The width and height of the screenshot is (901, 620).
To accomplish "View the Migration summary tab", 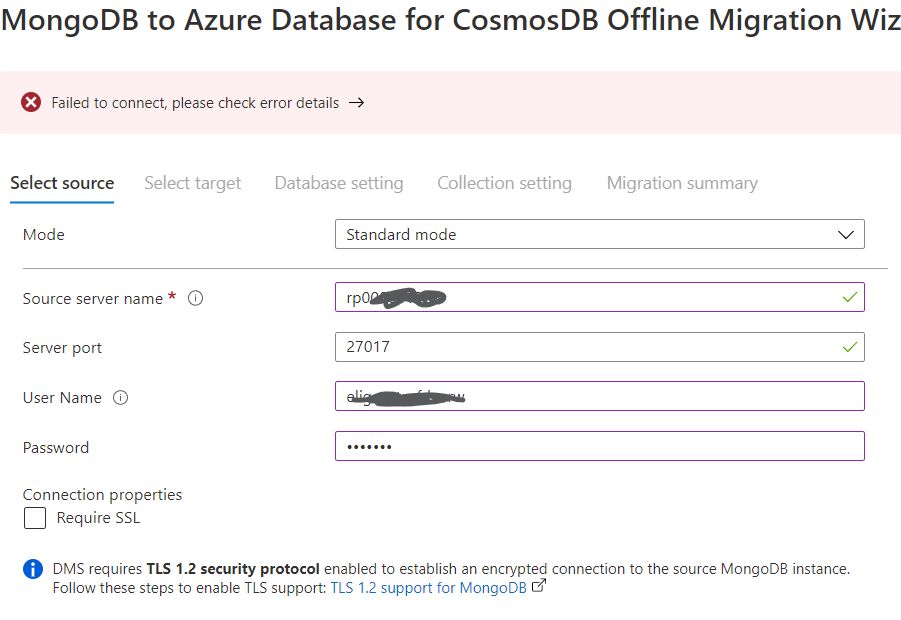I will pos(682,183).
